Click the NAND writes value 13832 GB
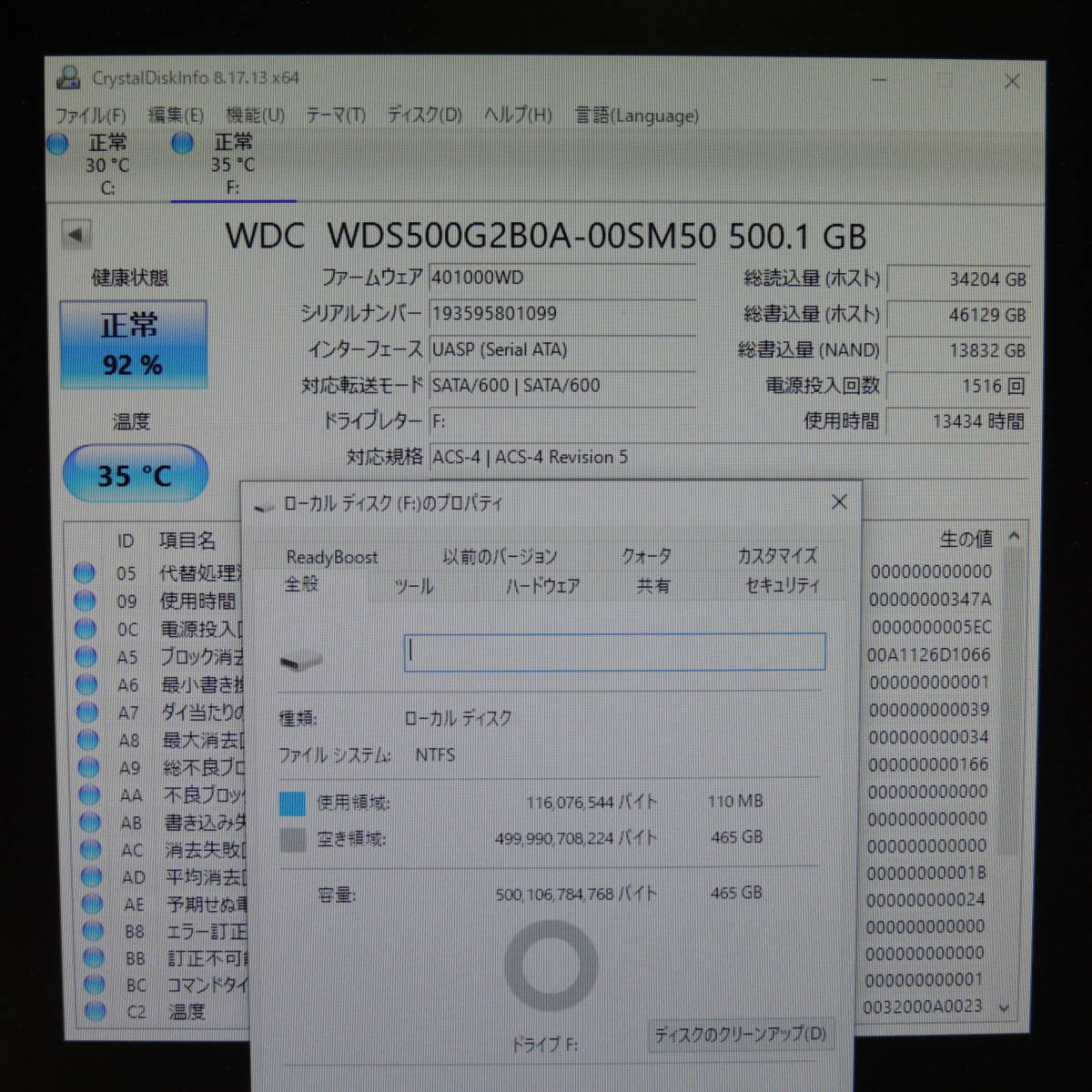The width and height of the screenshot is (1092, 1092). tap(958, 350)
